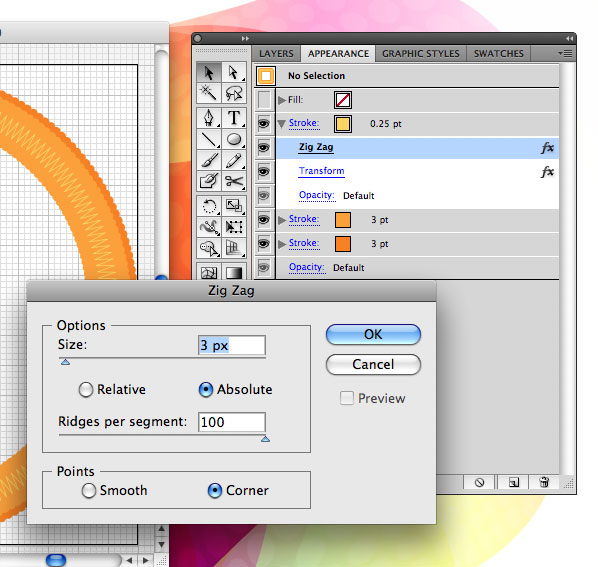This screenshot has height=567, width=598.
Task: Expand the lighter orange 3 pt Stroke
Action: tap(282, 220)
